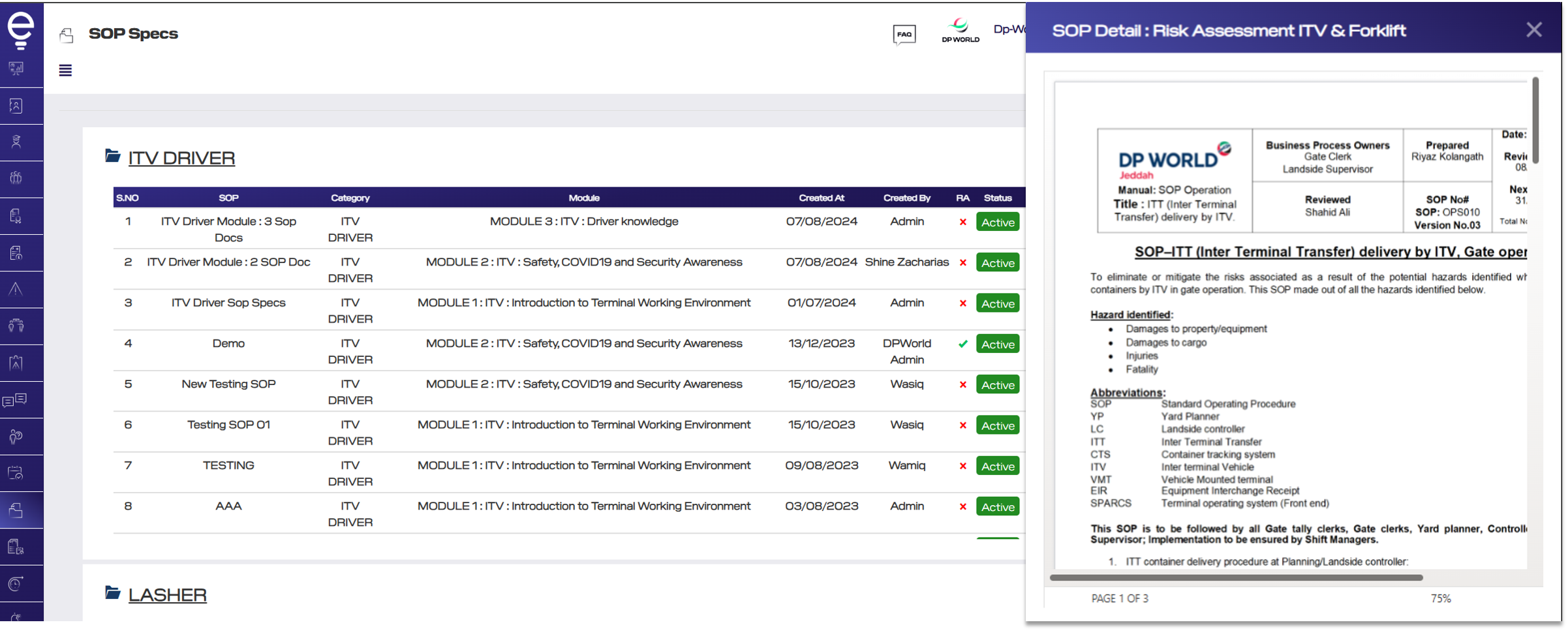Click RA red cross for New Testing SOP row

(962, 384)
